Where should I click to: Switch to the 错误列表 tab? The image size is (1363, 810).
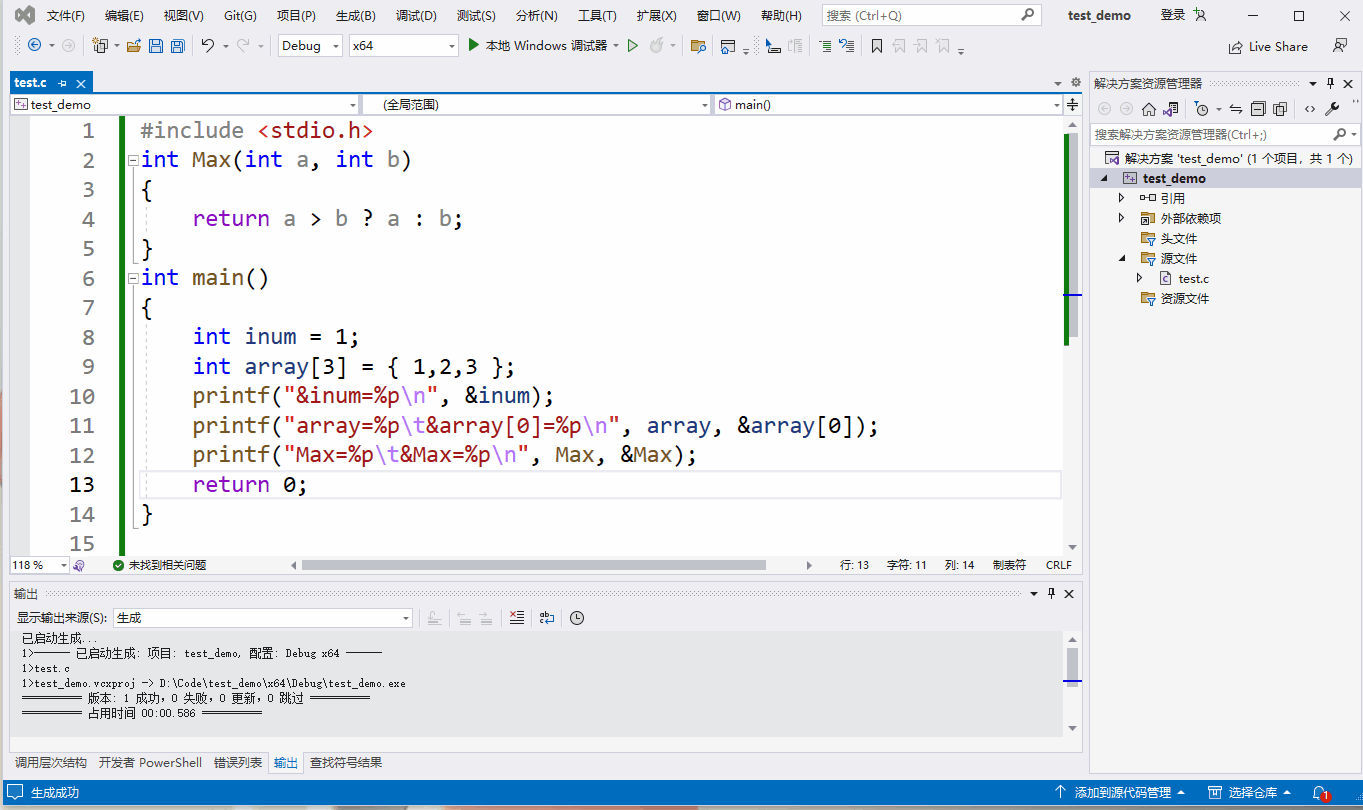pos(238,762)
